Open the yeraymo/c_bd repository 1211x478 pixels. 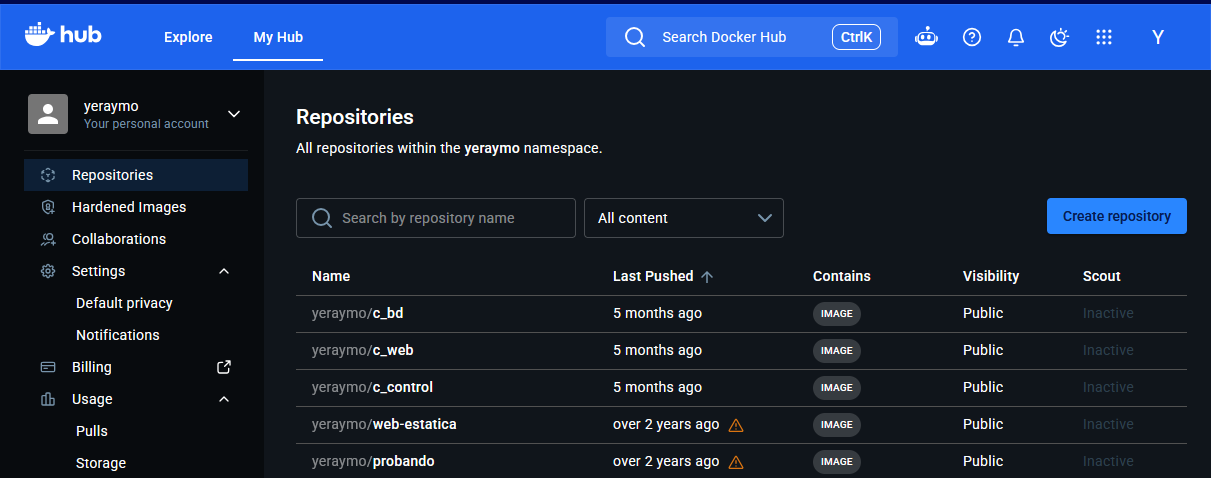[358, 313]
